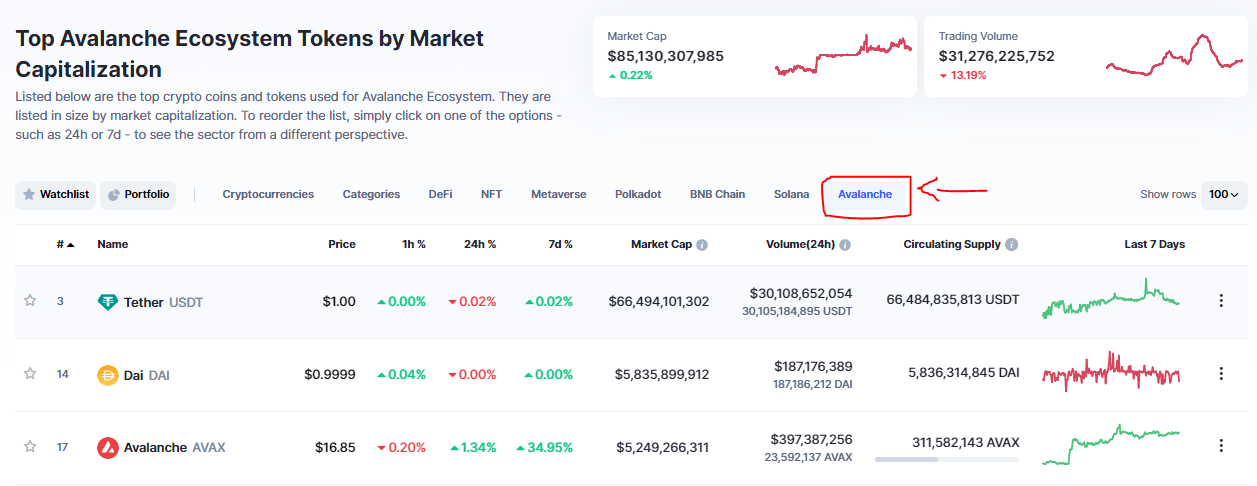The image size is (1257, 486).
Task: Expand the Show rows 100 dropdown
Action: (x=1224, y=195)
